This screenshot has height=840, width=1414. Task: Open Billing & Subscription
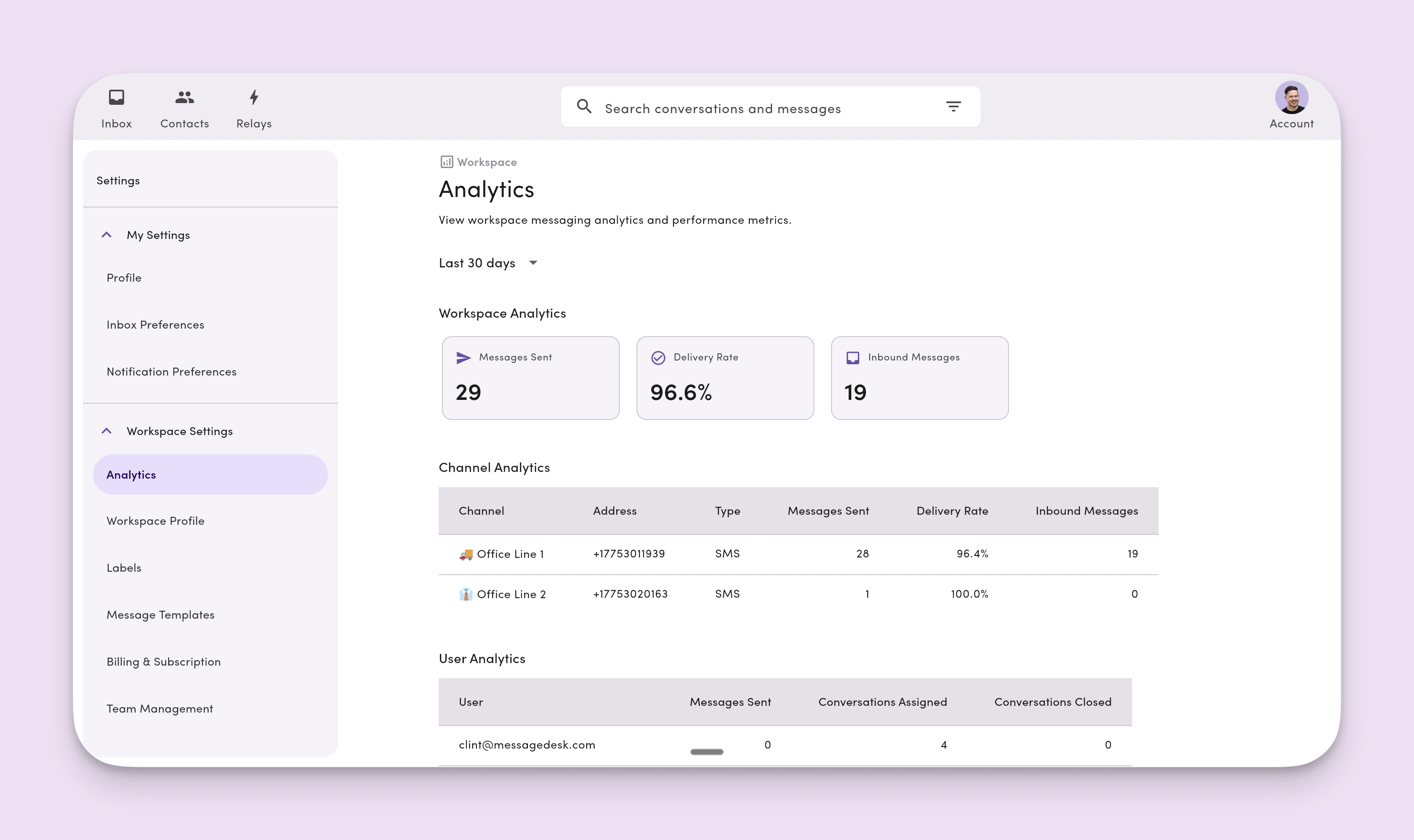164,661
